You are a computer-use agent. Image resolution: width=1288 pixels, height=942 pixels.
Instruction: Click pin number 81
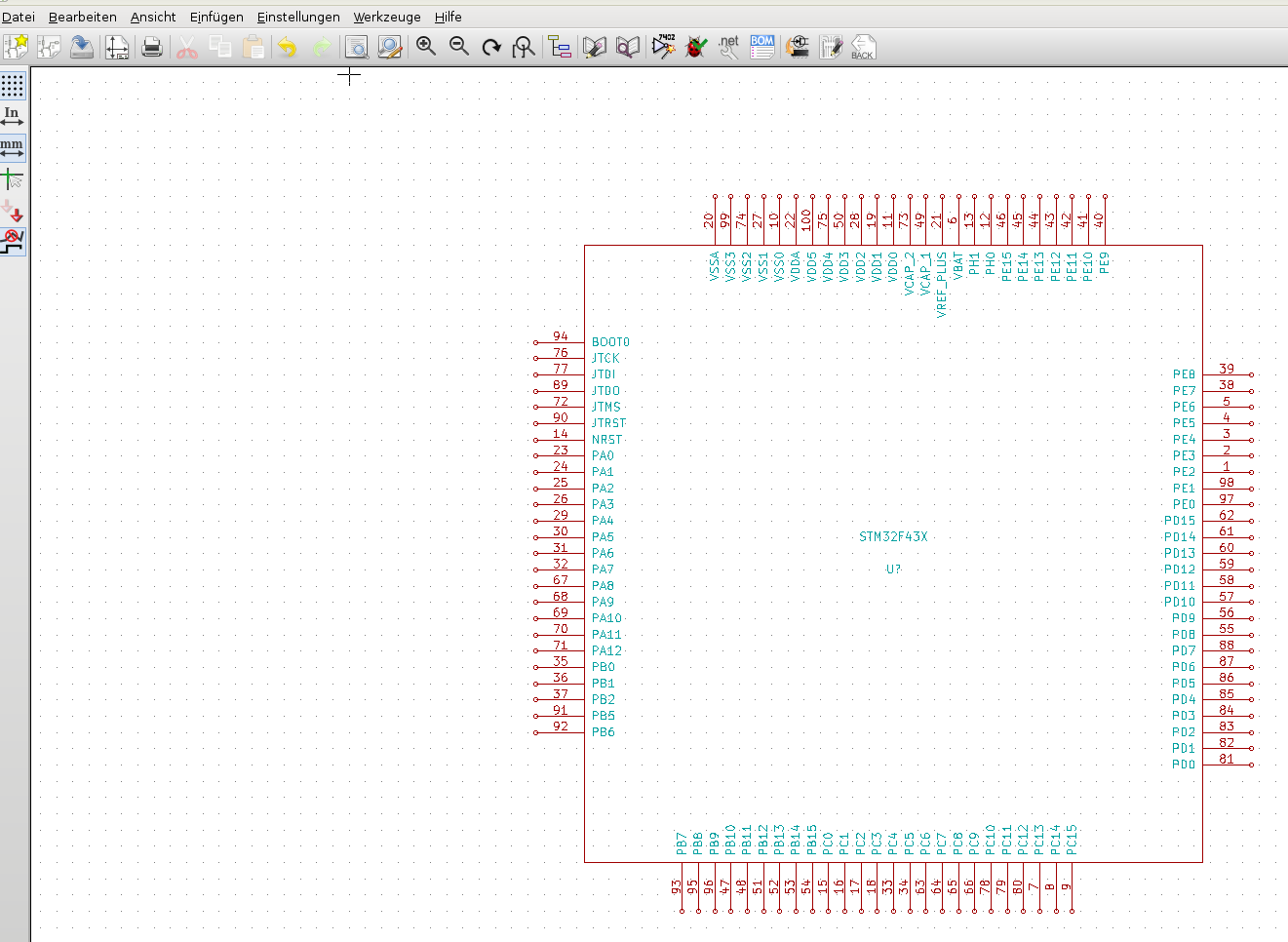[1227, 759]
